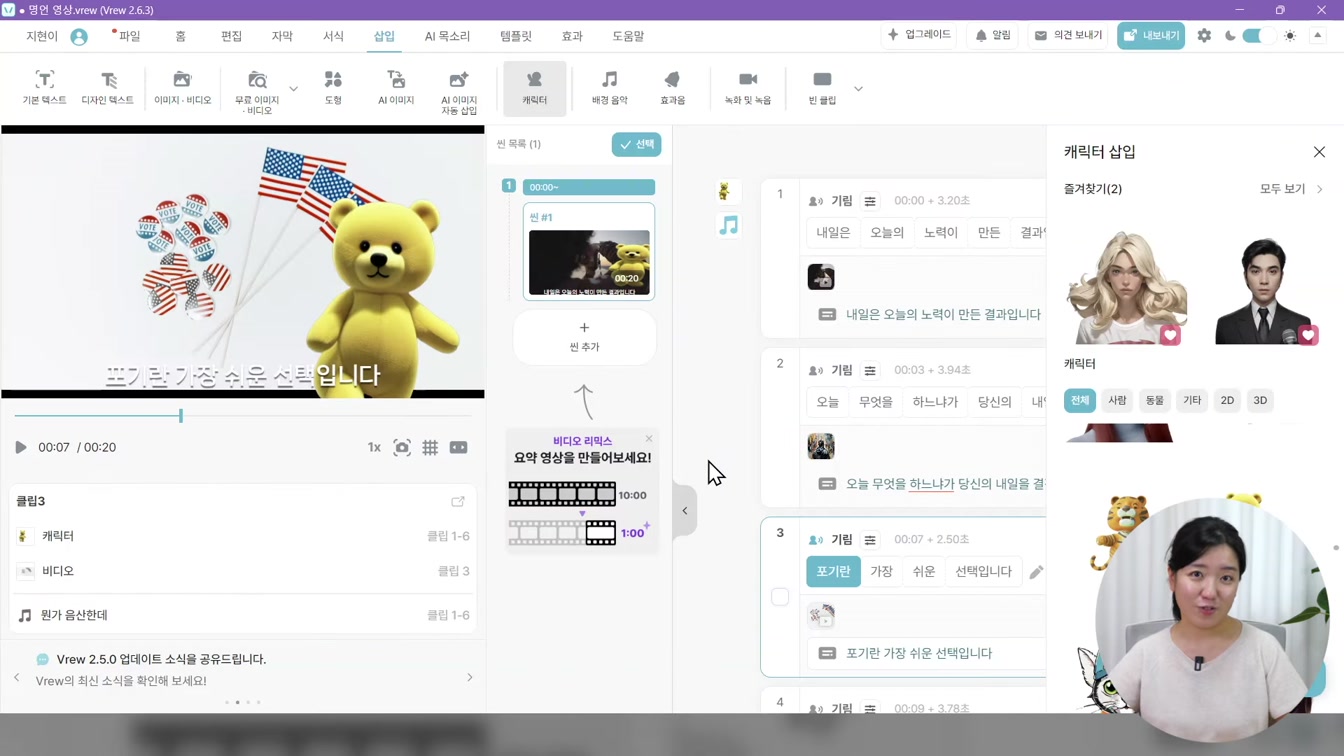
Task: Start 녹화 및 녹음 recording tool
Action: point(747,88)
